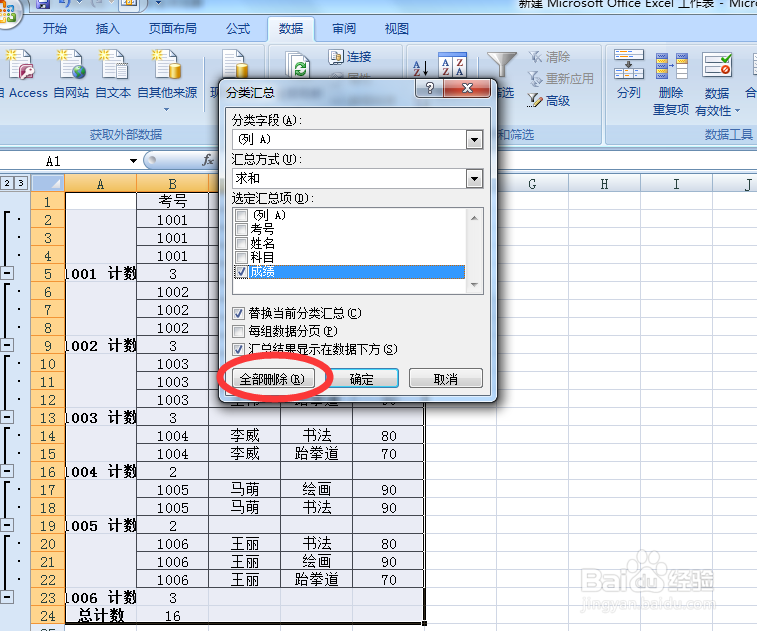Sort ascending with A-Z arrow icon
The width and height of the screenshot is (757, 631).
[421, 68]
